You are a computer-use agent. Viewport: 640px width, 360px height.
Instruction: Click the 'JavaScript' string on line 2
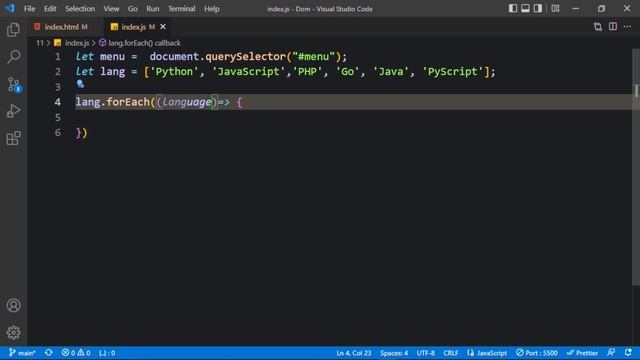pyautogui.click(x=248, y=72)
